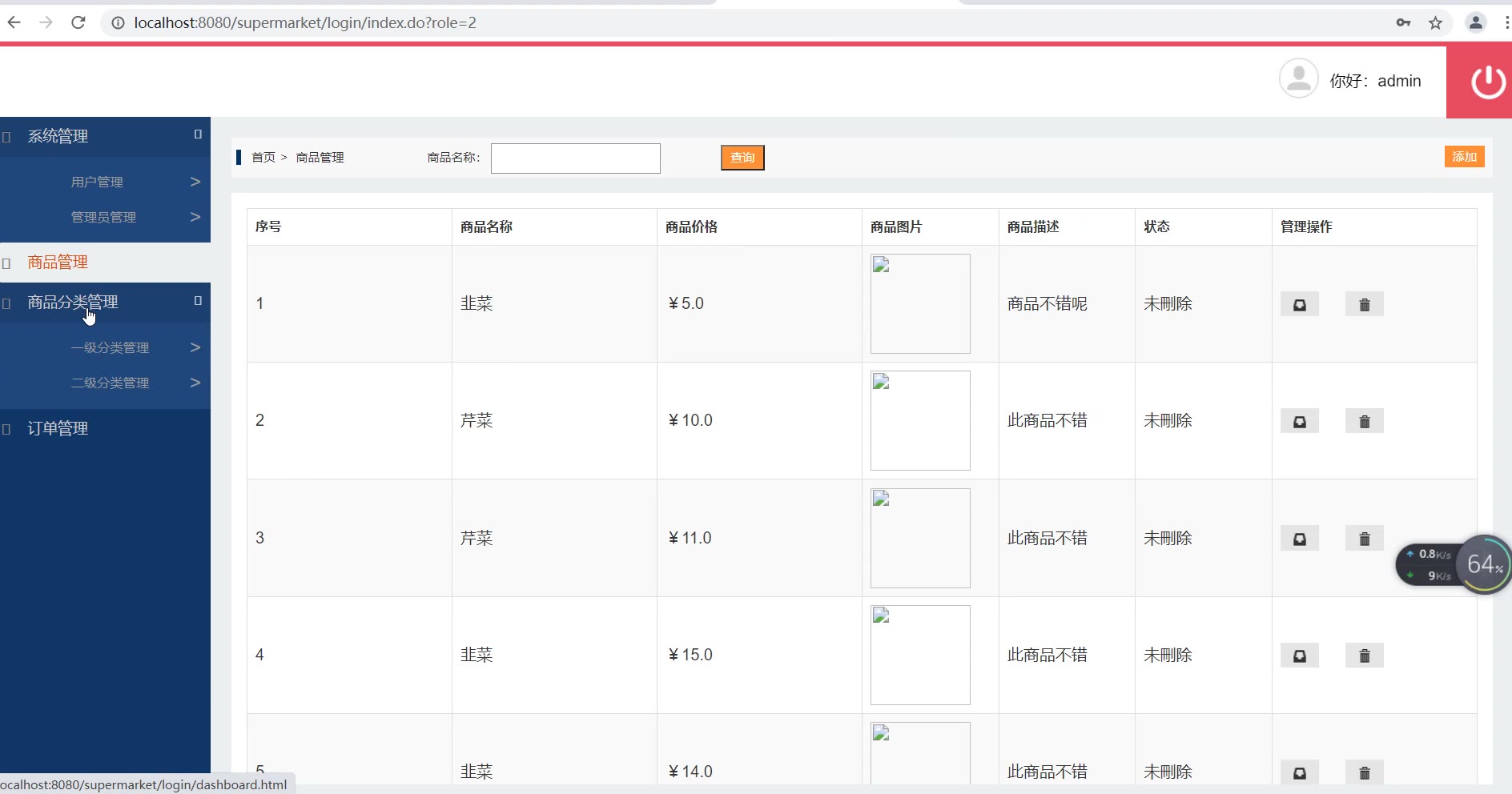Click the trash icon for row 4
This screenshot has width=1512, height=794.
click(1364, 656)
